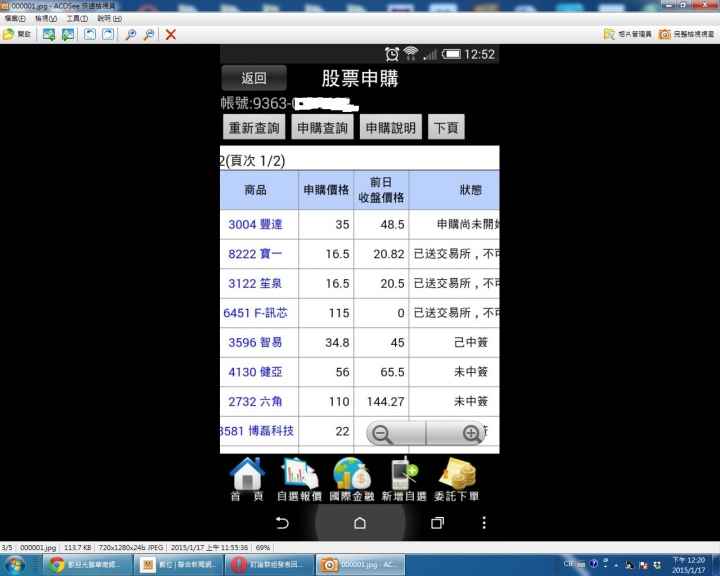Click the taskbar clock showing 12:20
Screen dimensions: 720x576
688,565
